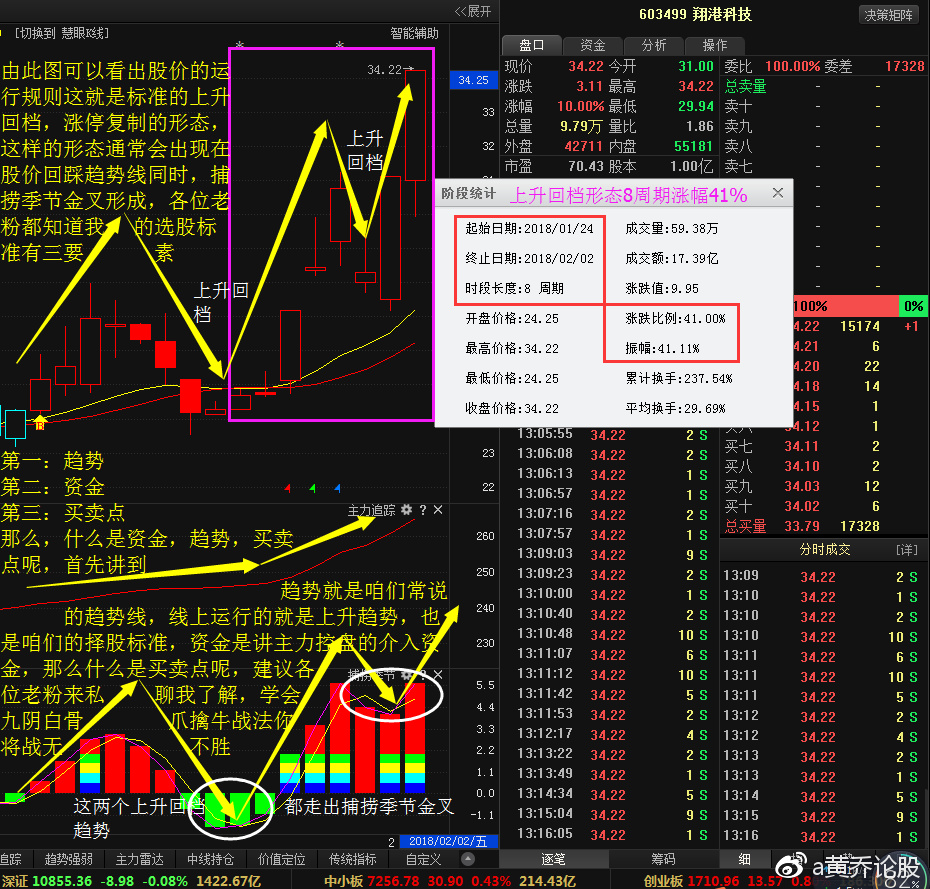Click the 外盘 value 42711
Viewport: 930px width, 889px height.
point(584,146)
